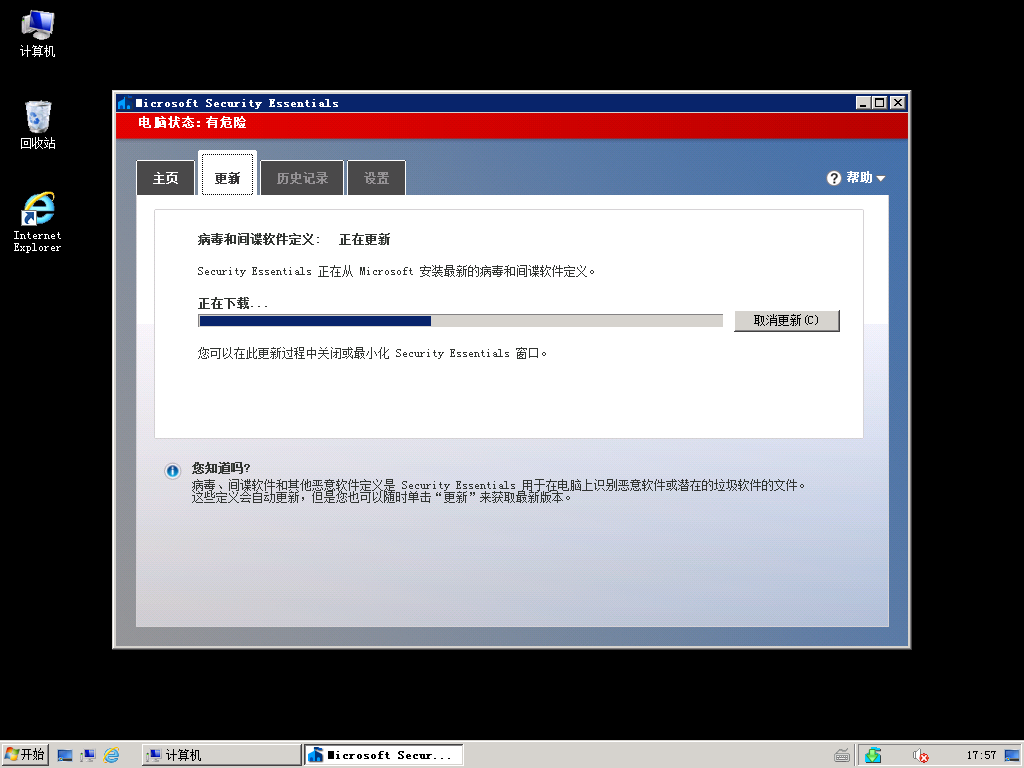Screen dimensions: 1024x768
Task: Click the keyboard icon in system tray
Action: pos(842,756)
